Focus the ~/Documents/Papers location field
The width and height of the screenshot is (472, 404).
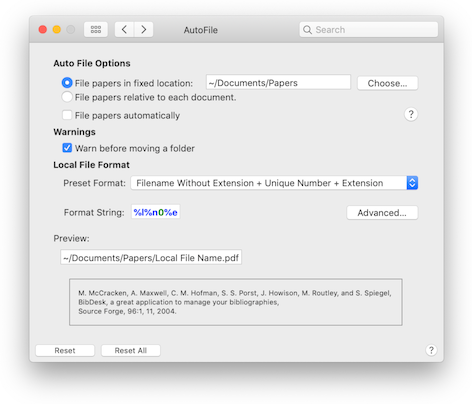point(278,82)
